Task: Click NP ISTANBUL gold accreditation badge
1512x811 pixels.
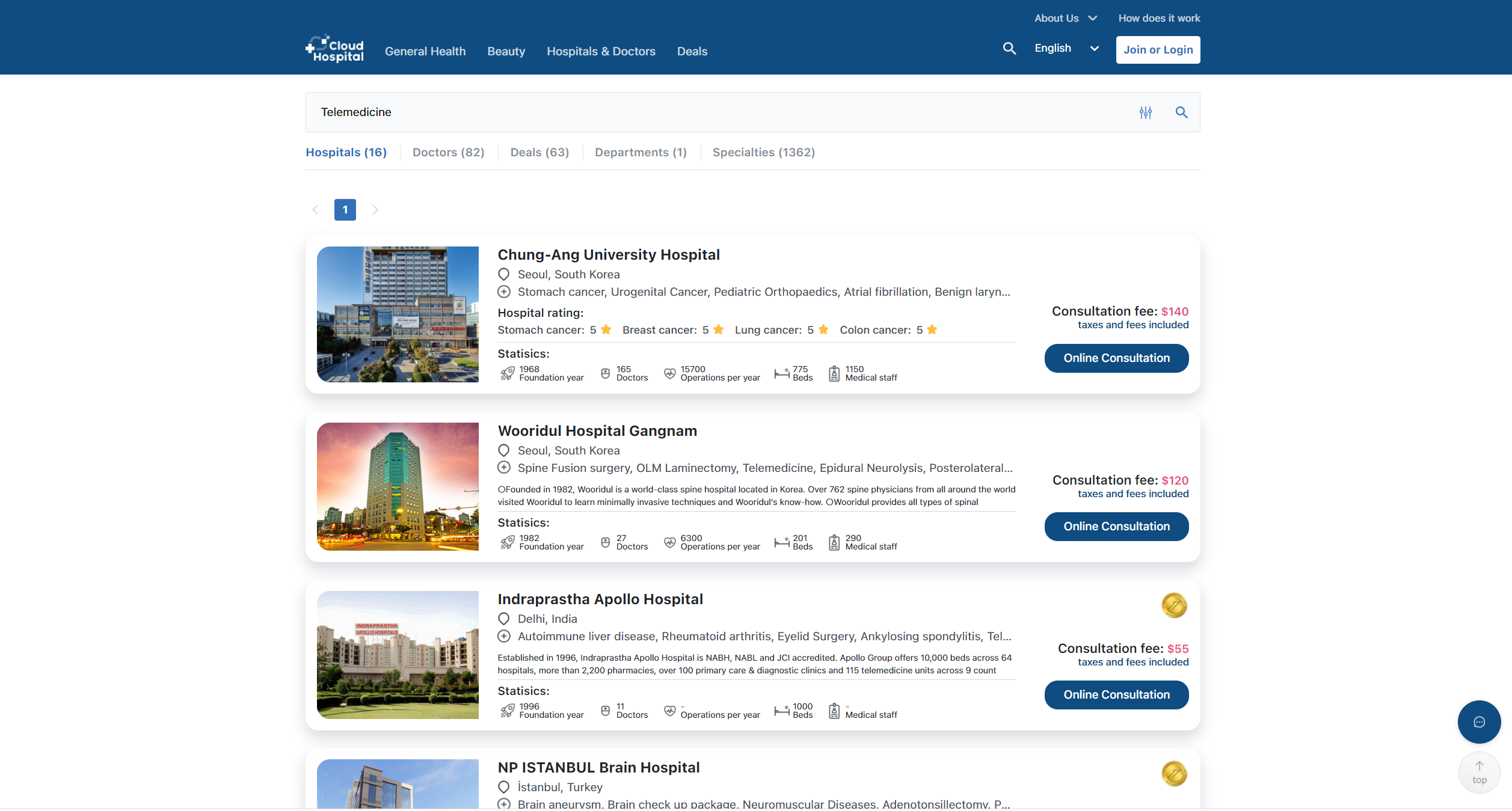Action: point(1174,774)
